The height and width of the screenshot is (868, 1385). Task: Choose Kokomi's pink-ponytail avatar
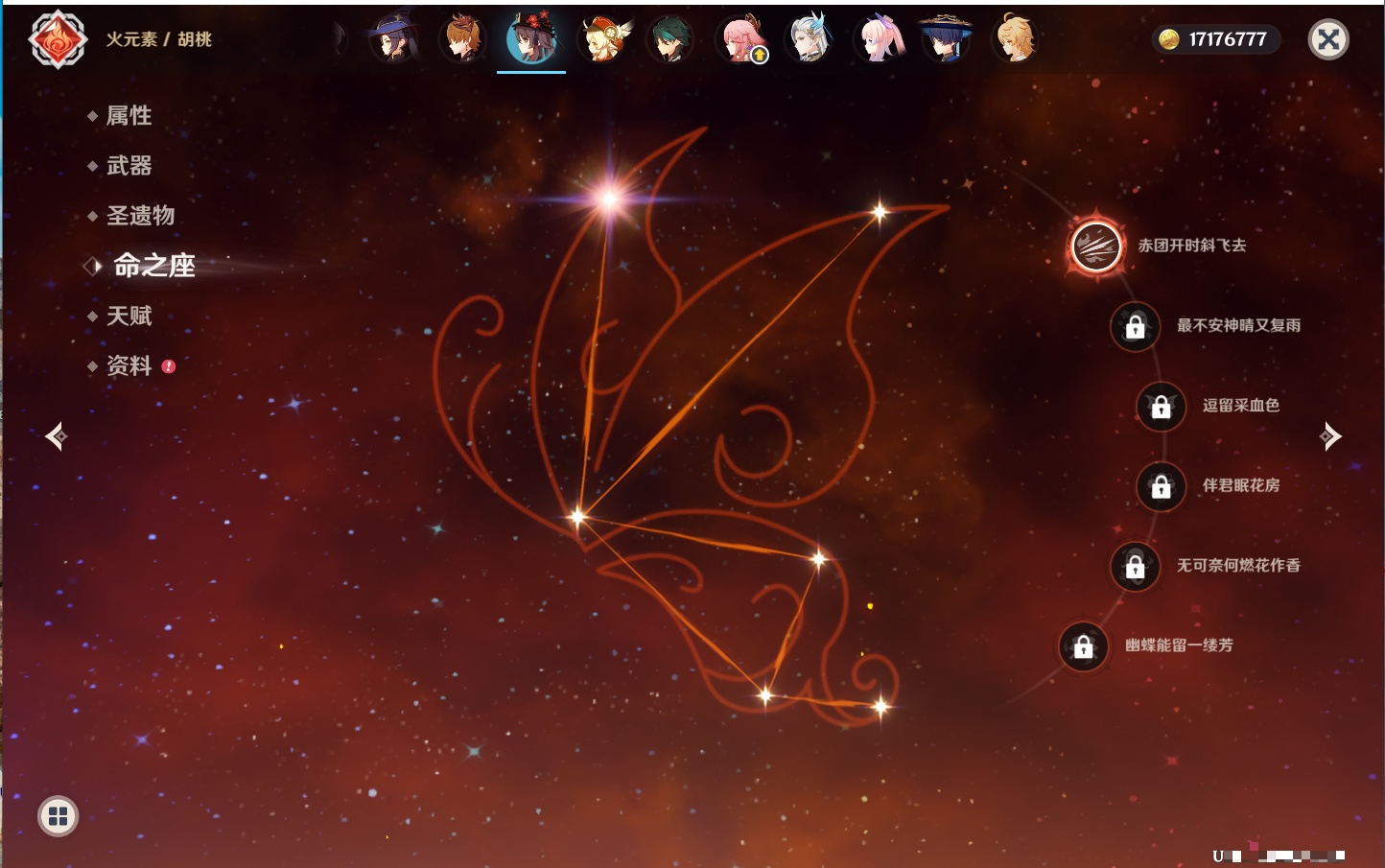pyautogui.click(x=878, y=39)
